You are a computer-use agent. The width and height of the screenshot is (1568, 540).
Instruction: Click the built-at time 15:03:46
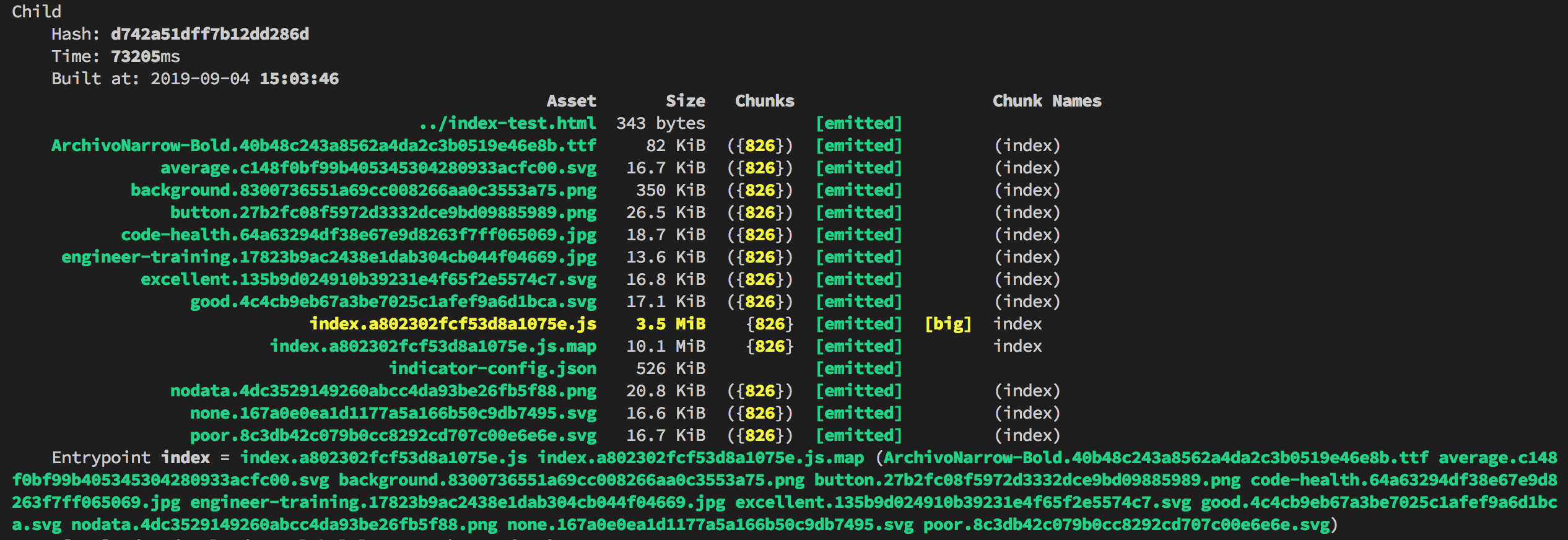pos(299,79)
